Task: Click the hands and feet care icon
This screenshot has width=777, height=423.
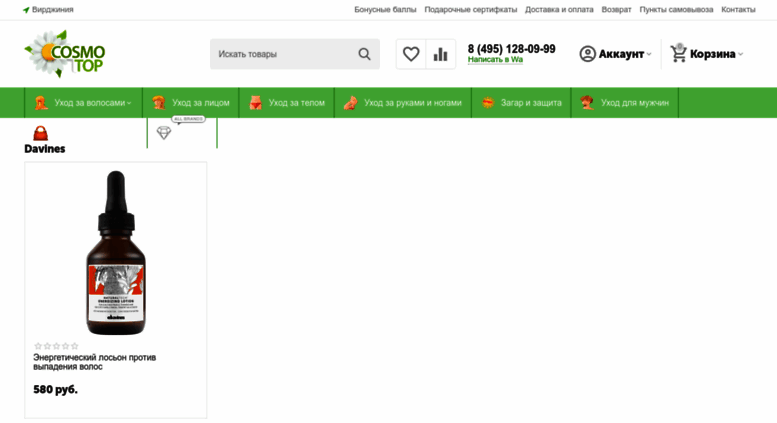Action: pos(350,103)
